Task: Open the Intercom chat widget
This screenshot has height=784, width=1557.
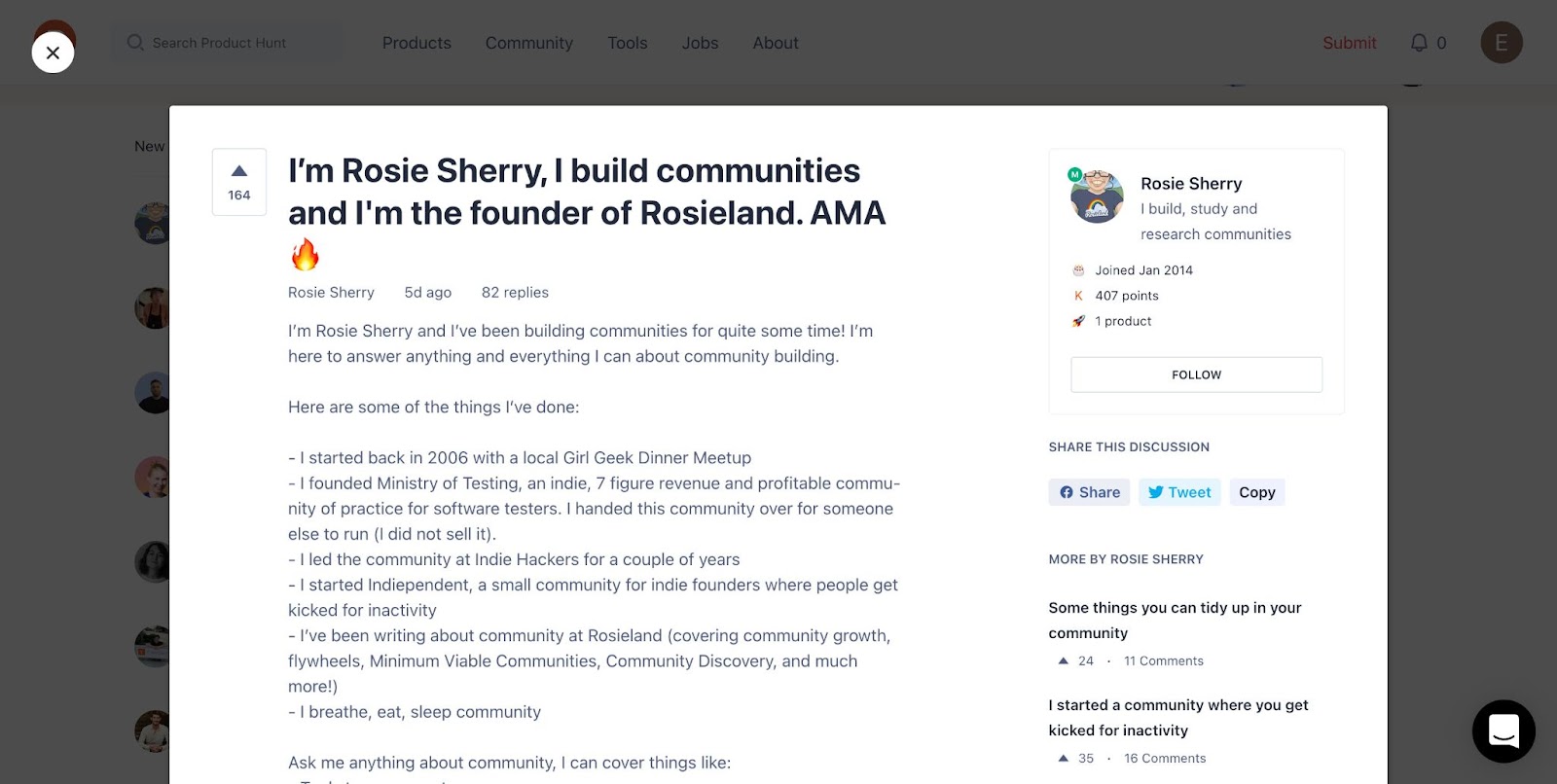Action: pos(1503,731)
